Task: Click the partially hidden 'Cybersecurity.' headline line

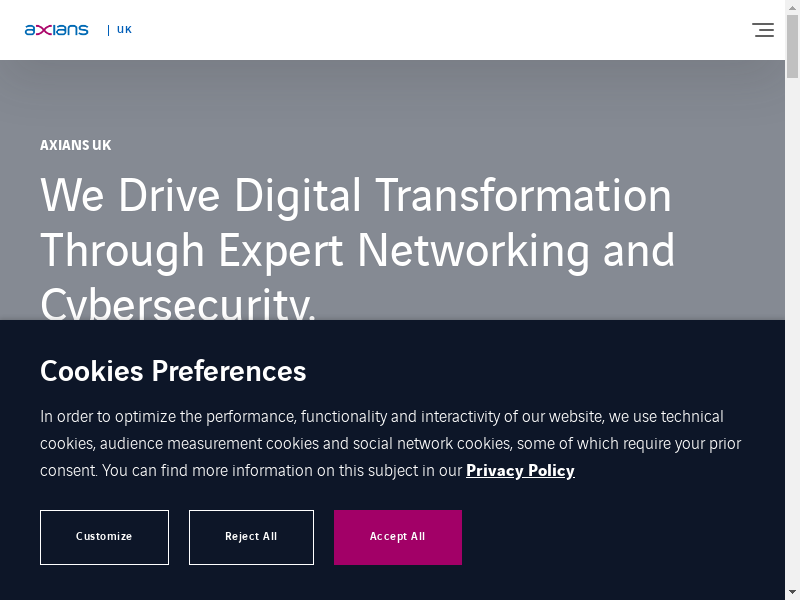Action: (x=178, y=305)
